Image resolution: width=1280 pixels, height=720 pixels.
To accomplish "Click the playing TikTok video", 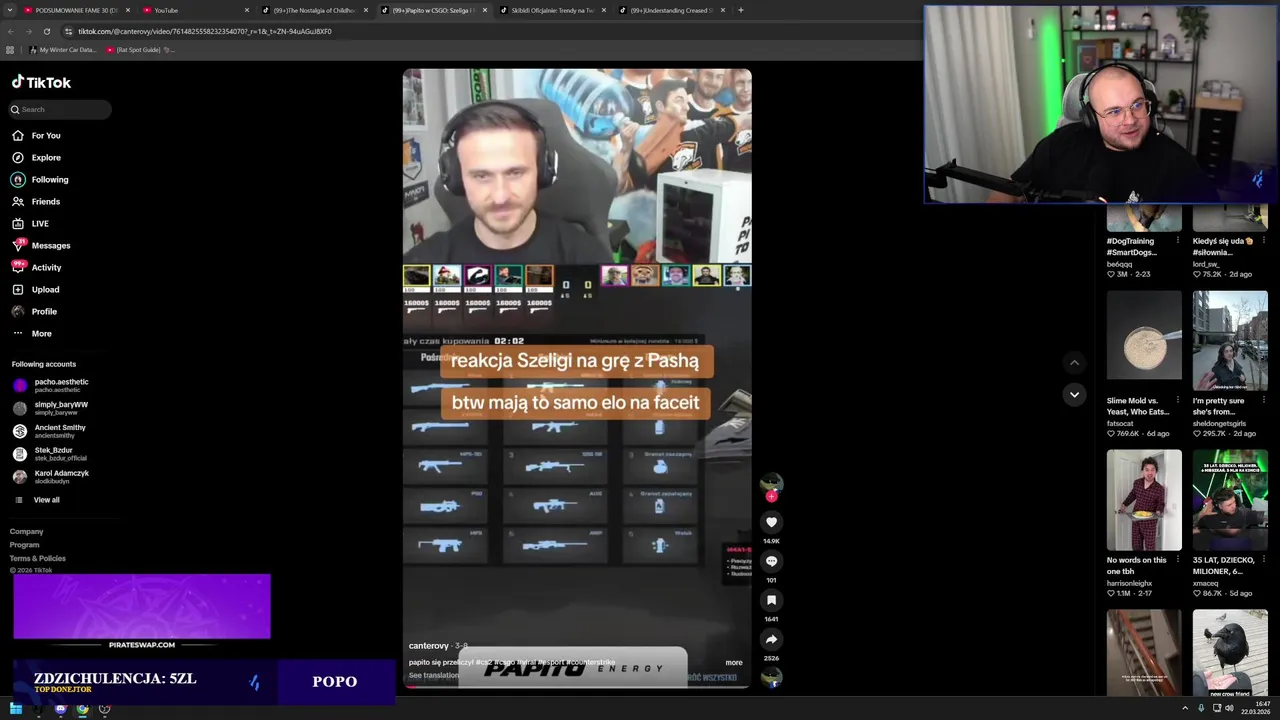I will [x=577, y=378].
